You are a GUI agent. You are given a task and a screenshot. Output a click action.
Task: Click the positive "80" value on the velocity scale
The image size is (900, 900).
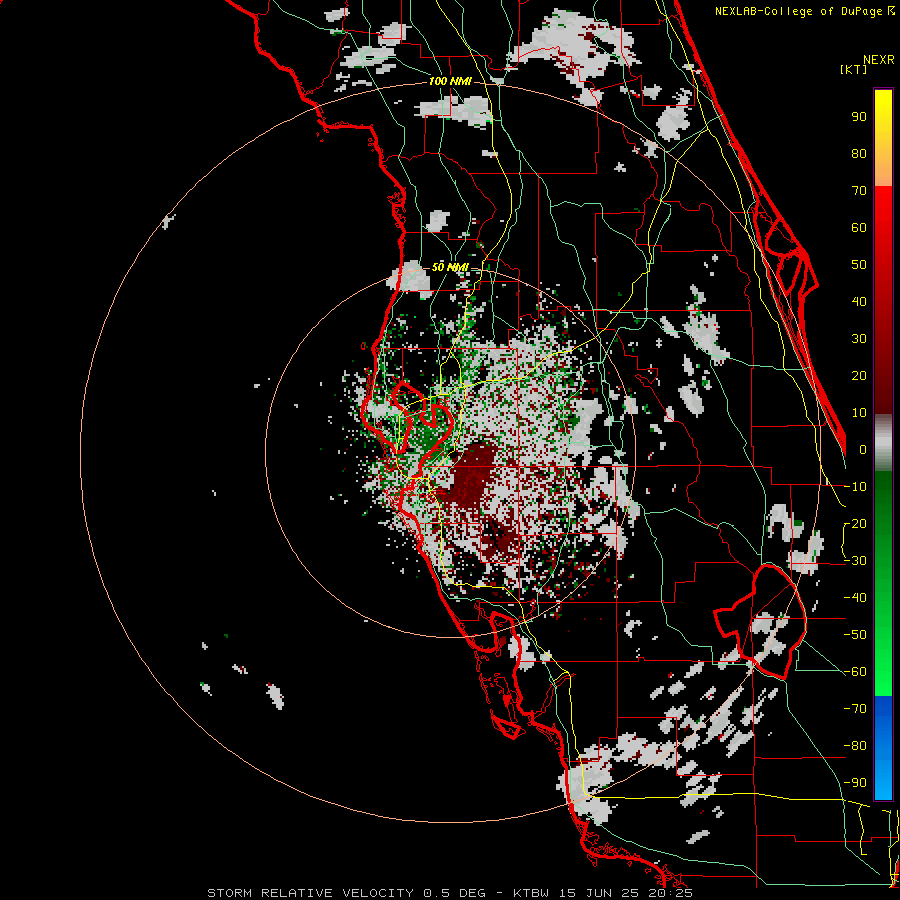coord(859,154)
